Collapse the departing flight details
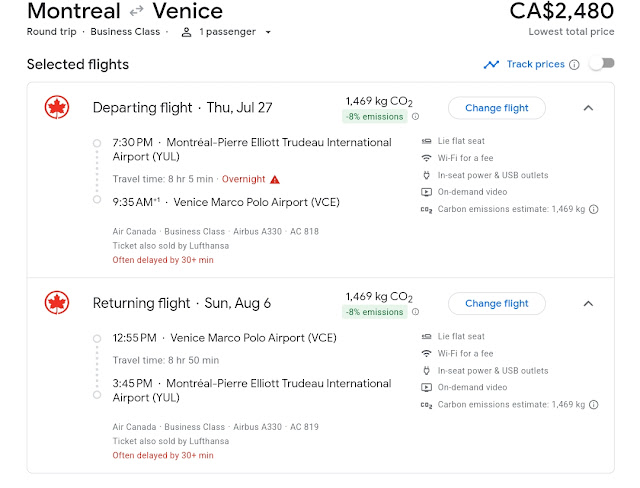This screenshot has height=488, width=640. 588,108
